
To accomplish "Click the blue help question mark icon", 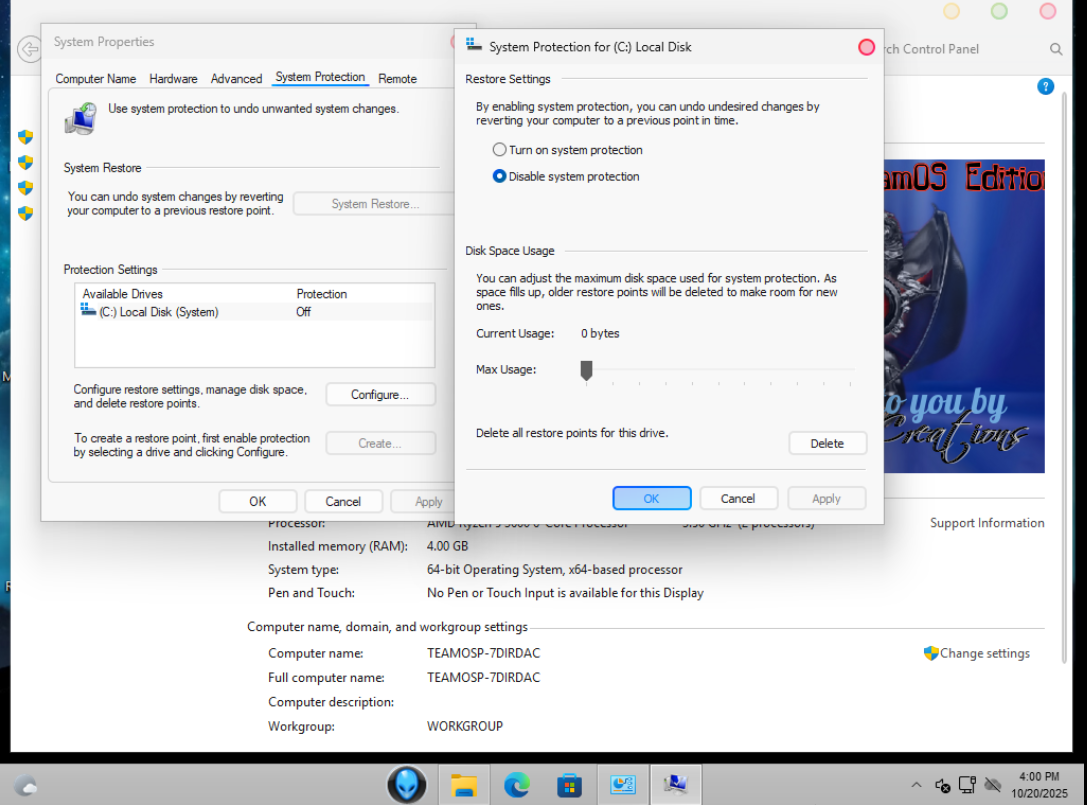I will pos(1046,87).
